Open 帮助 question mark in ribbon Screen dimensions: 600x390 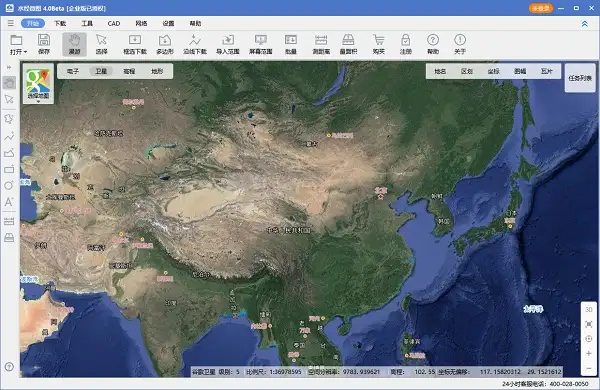tap(433, 44)
